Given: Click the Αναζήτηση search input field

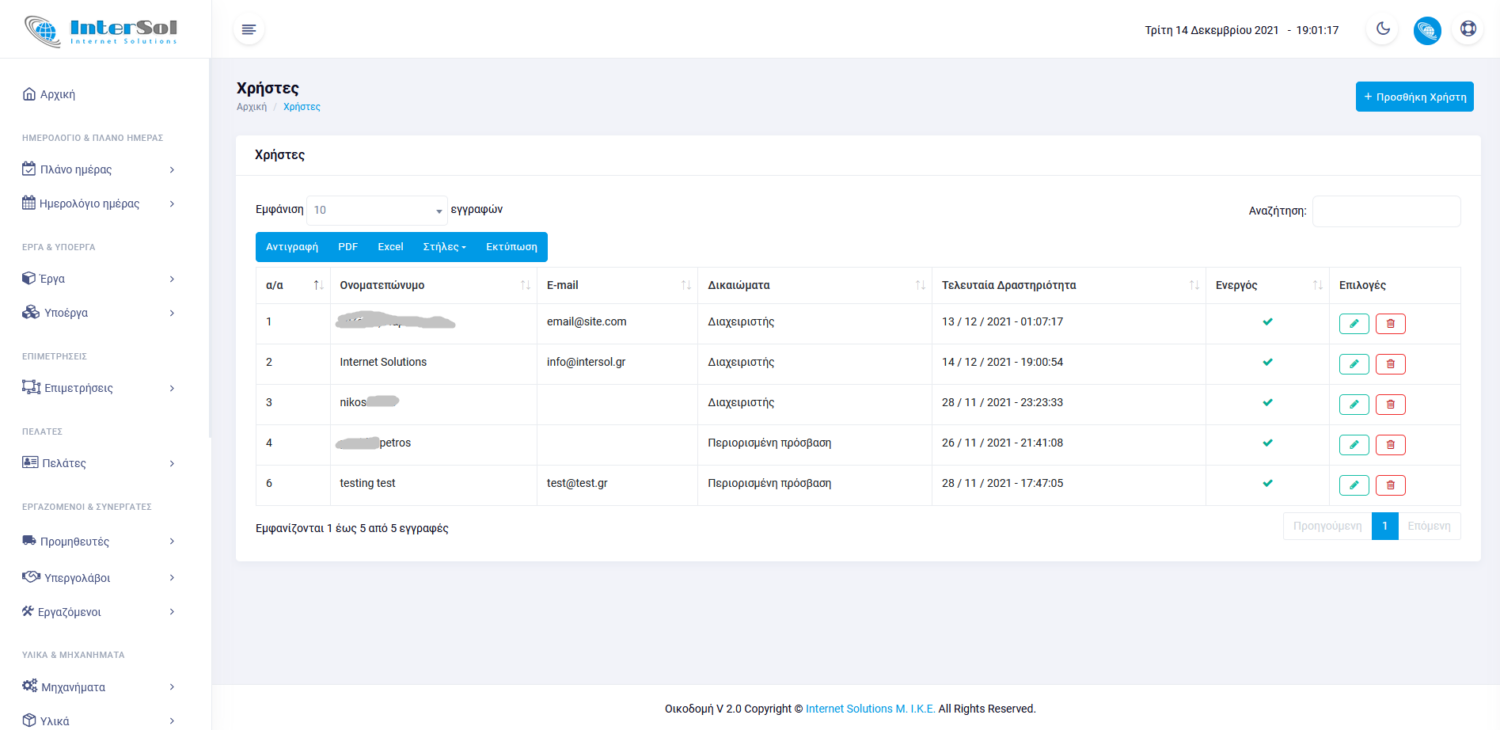Looking at the screenshot, I should pyautogui.click(x=1386, y=211).
